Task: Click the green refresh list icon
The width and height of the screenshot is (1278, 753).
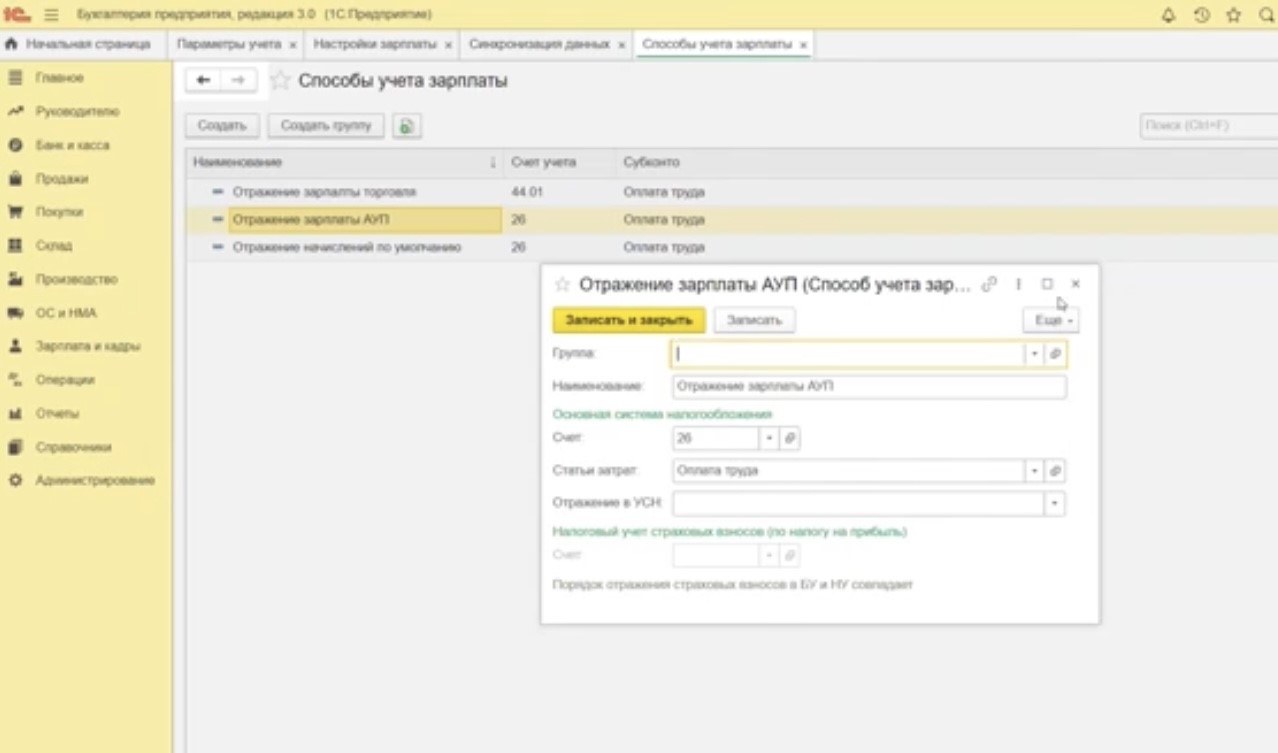Action: [x=406, y=126]
